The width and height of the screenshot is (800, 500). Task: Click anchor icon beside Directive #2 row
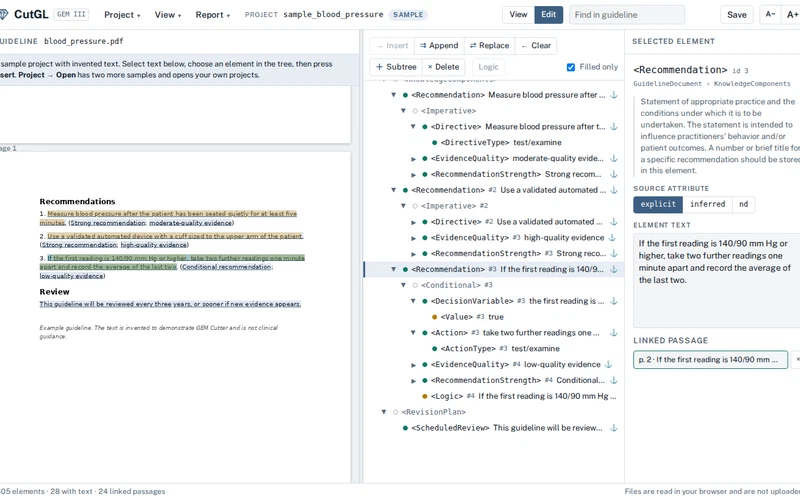(614, 222)
